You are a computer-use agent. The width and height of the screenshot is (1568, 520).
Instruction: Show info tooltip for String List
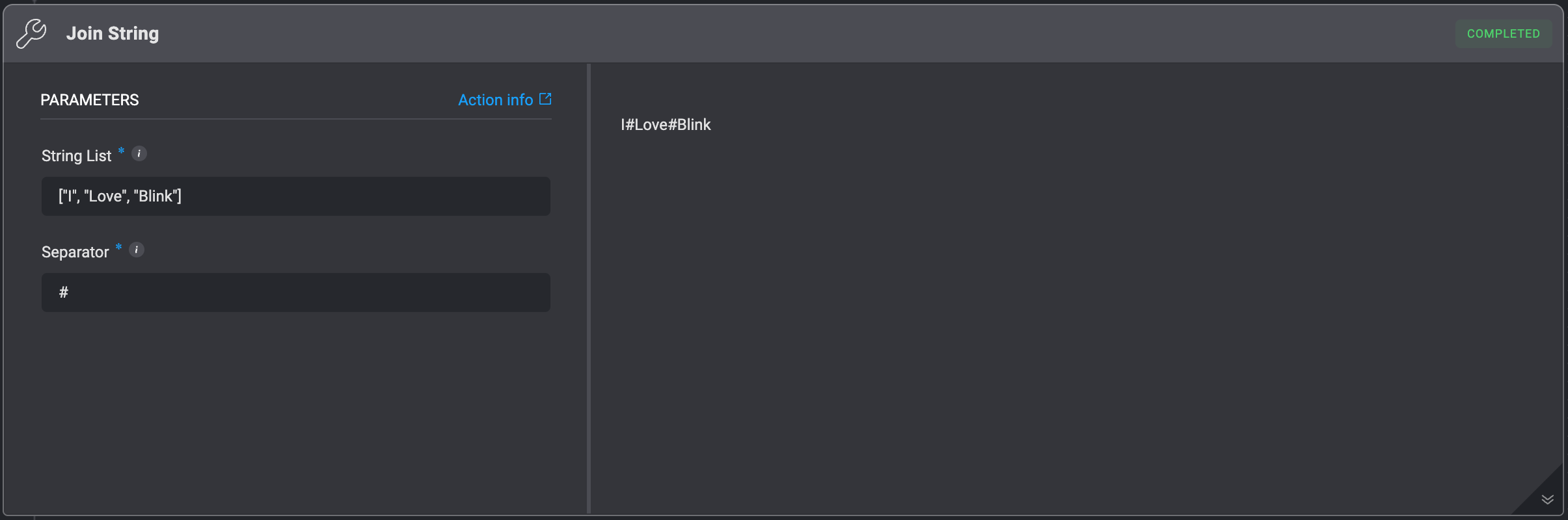click(139, 153)
